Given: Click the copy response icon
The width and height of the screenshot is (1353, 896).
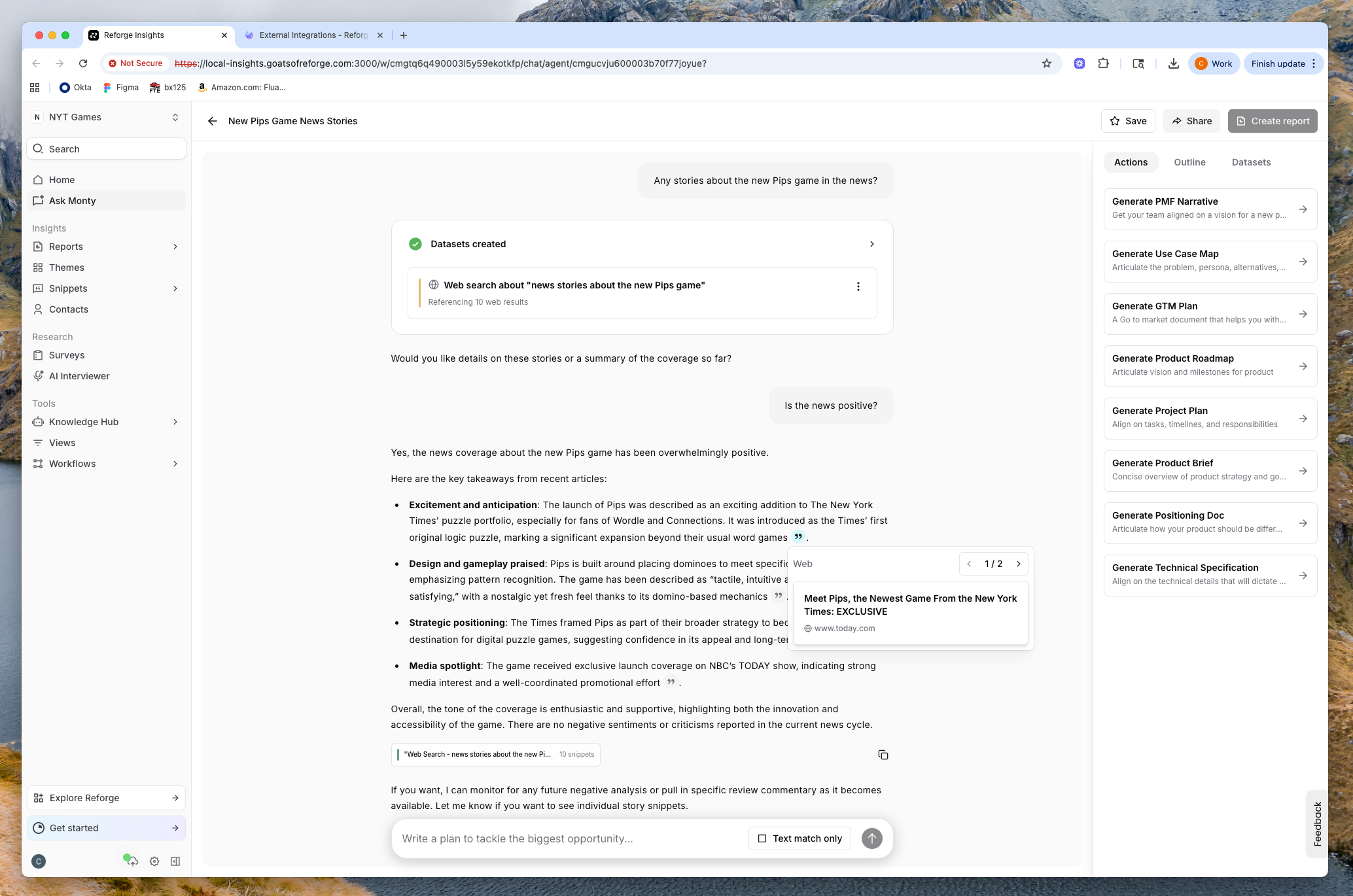Looking at the screenshot, I should tap(883, 755).
